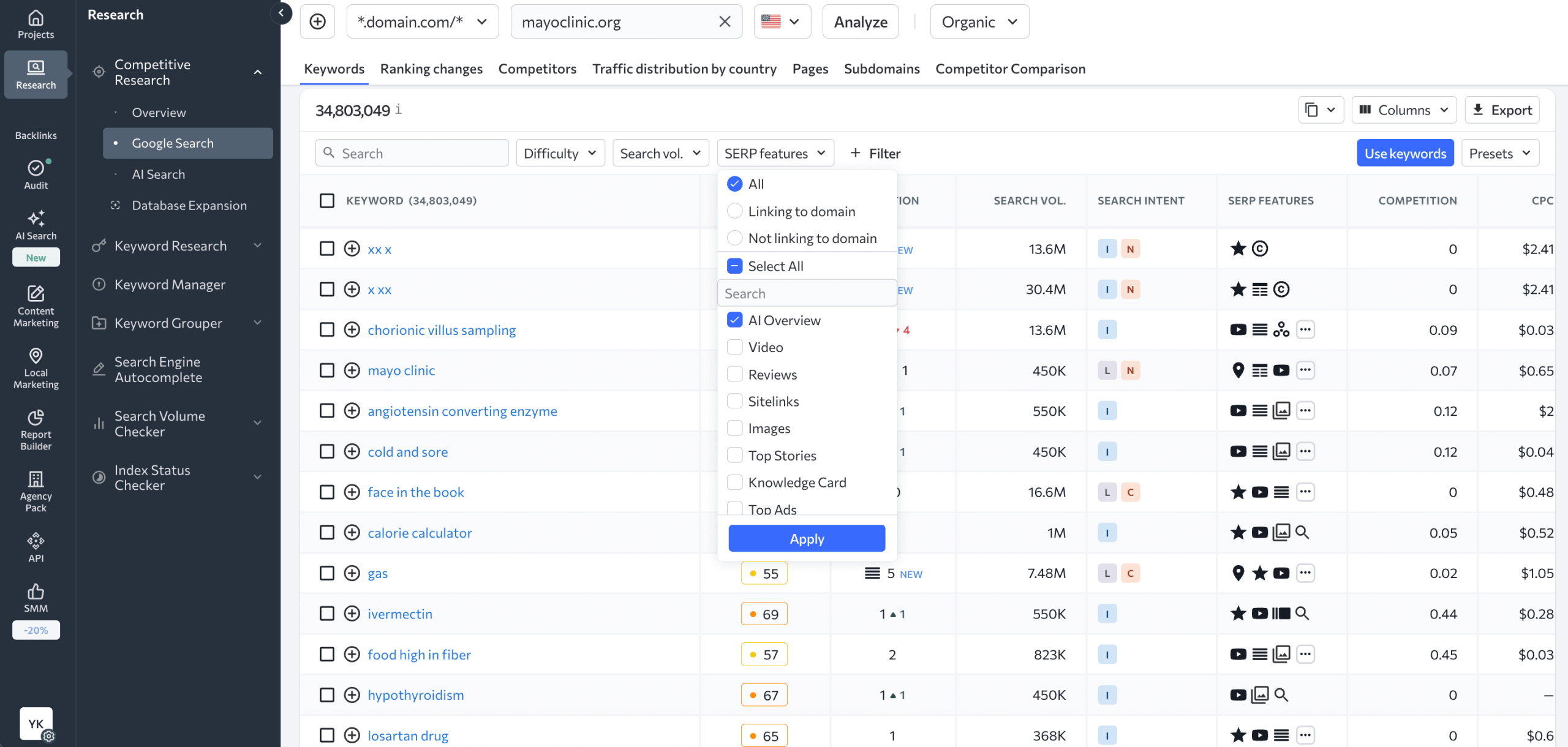Open AI Search in the sidebar
The width and height of the screenshot is (1568, 747).
[x=36, y=225]
